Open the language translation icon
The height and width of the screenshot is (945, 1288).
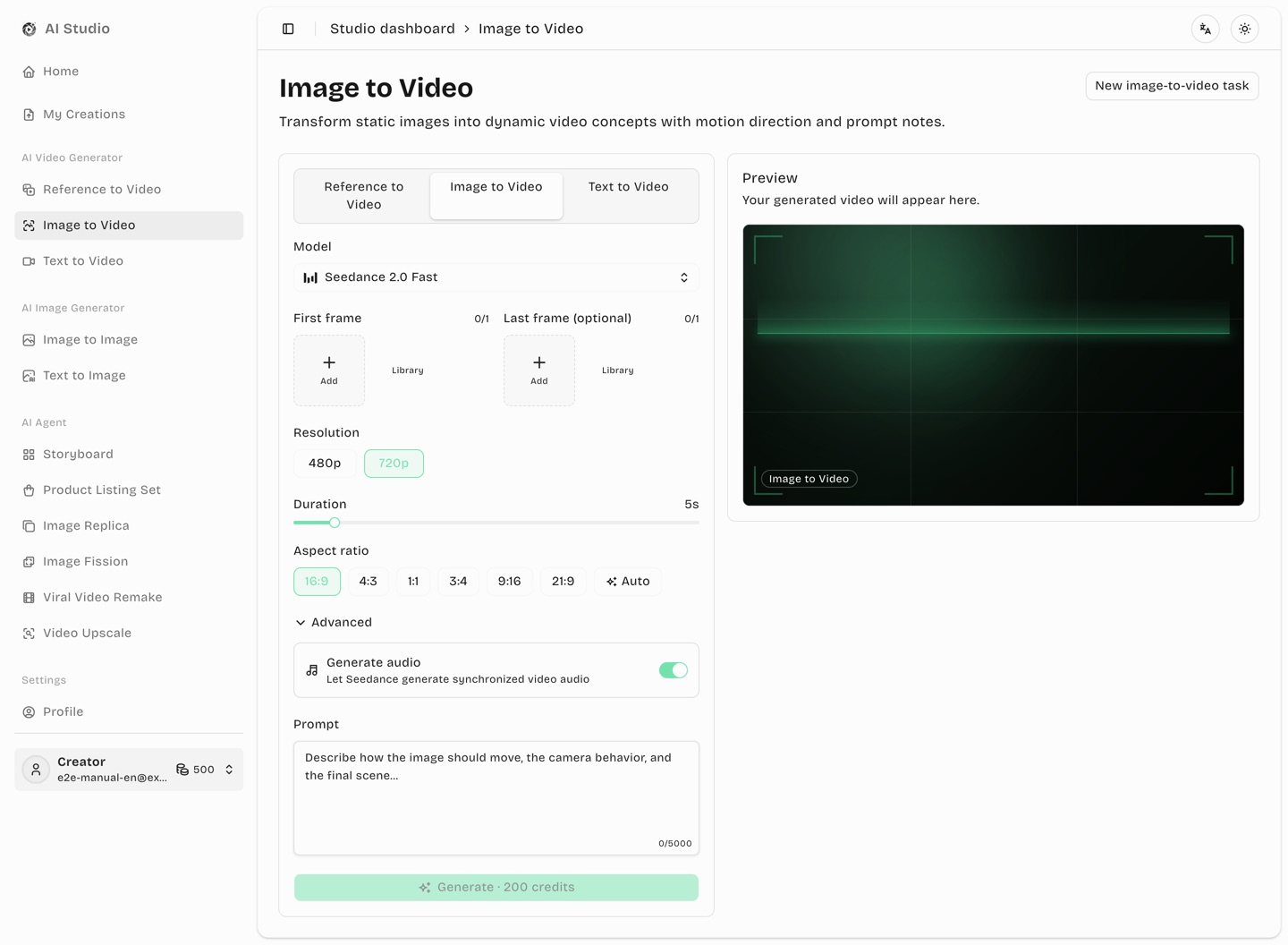[x=1206, y=29]
